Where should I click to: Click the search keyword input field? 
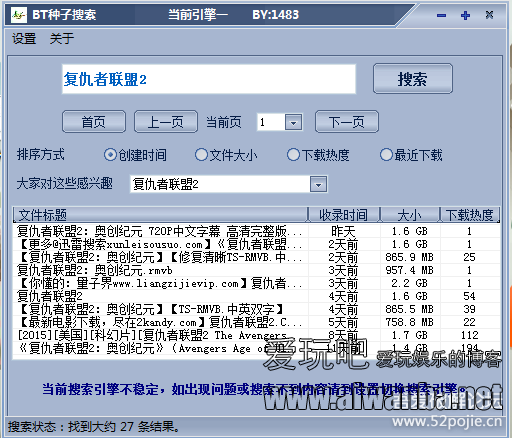tap(209, 79)
